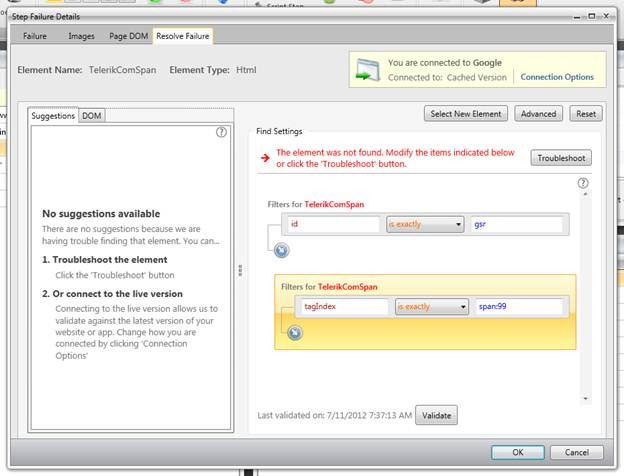Click the panel splitter grip handle
This screenshot has width=624, height=476.
(x=239, y=270)
